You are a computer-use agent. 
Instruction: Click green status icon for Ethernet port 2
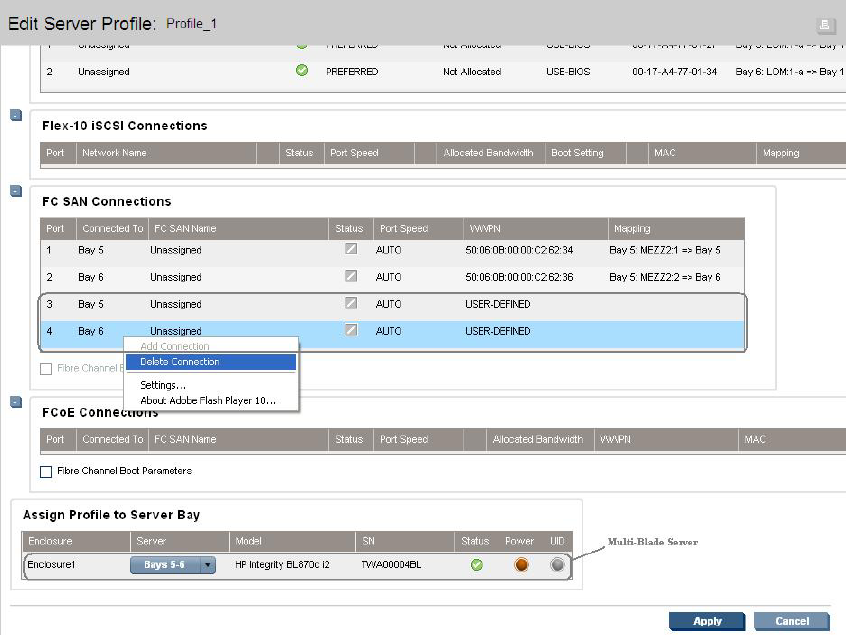pyautogui.click(x=302, y=71)
